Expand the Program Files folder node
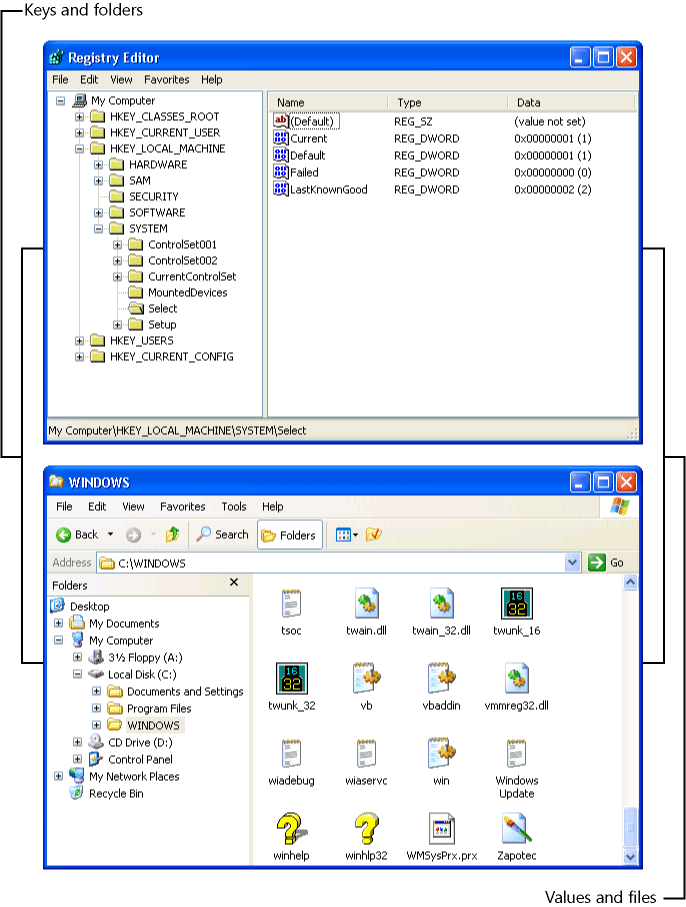The width and height of the screenshot is (686, 907). pos(96,708)
